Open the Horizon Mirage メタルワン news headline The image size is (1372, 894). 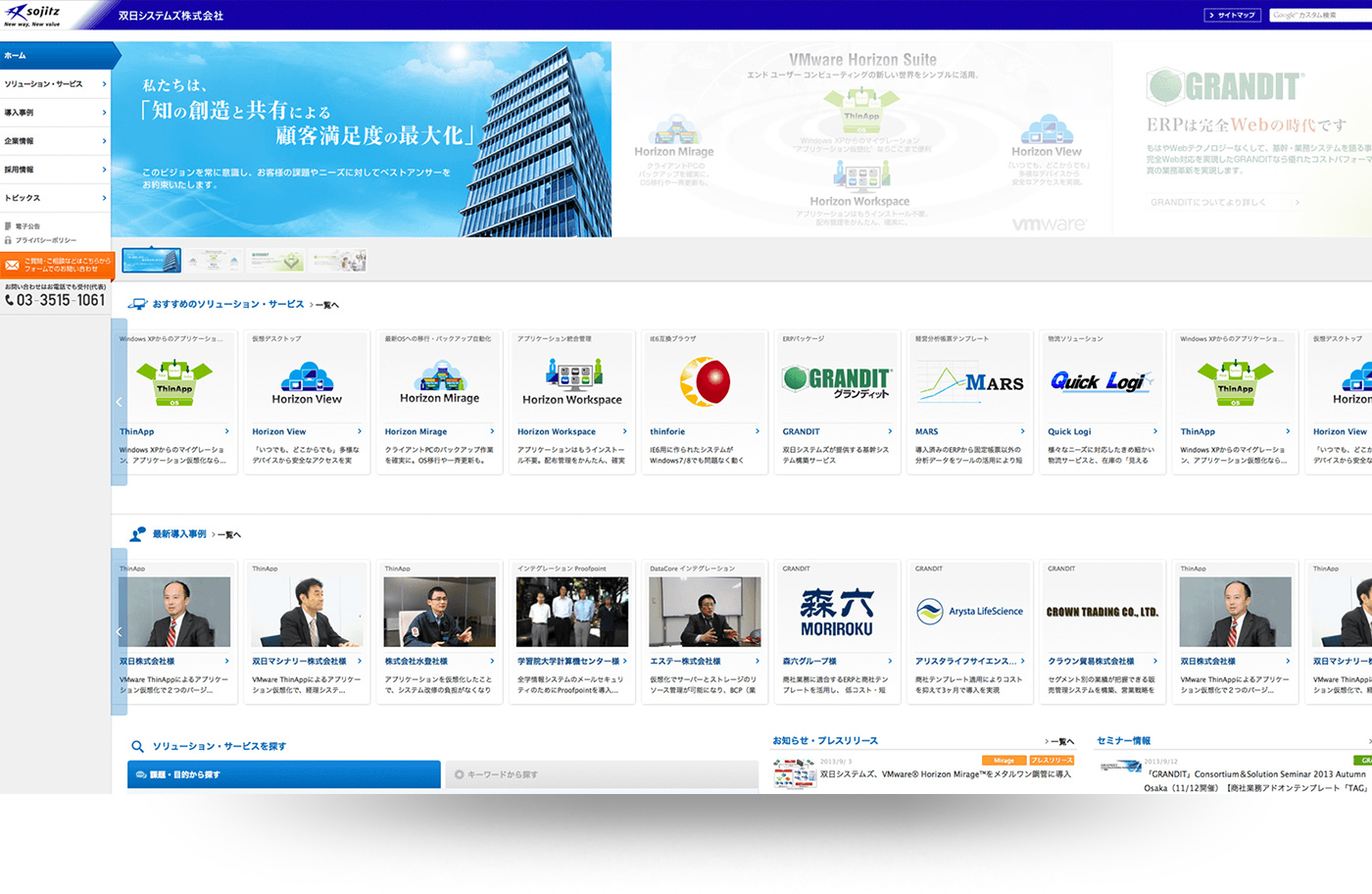tap(945, 774)
